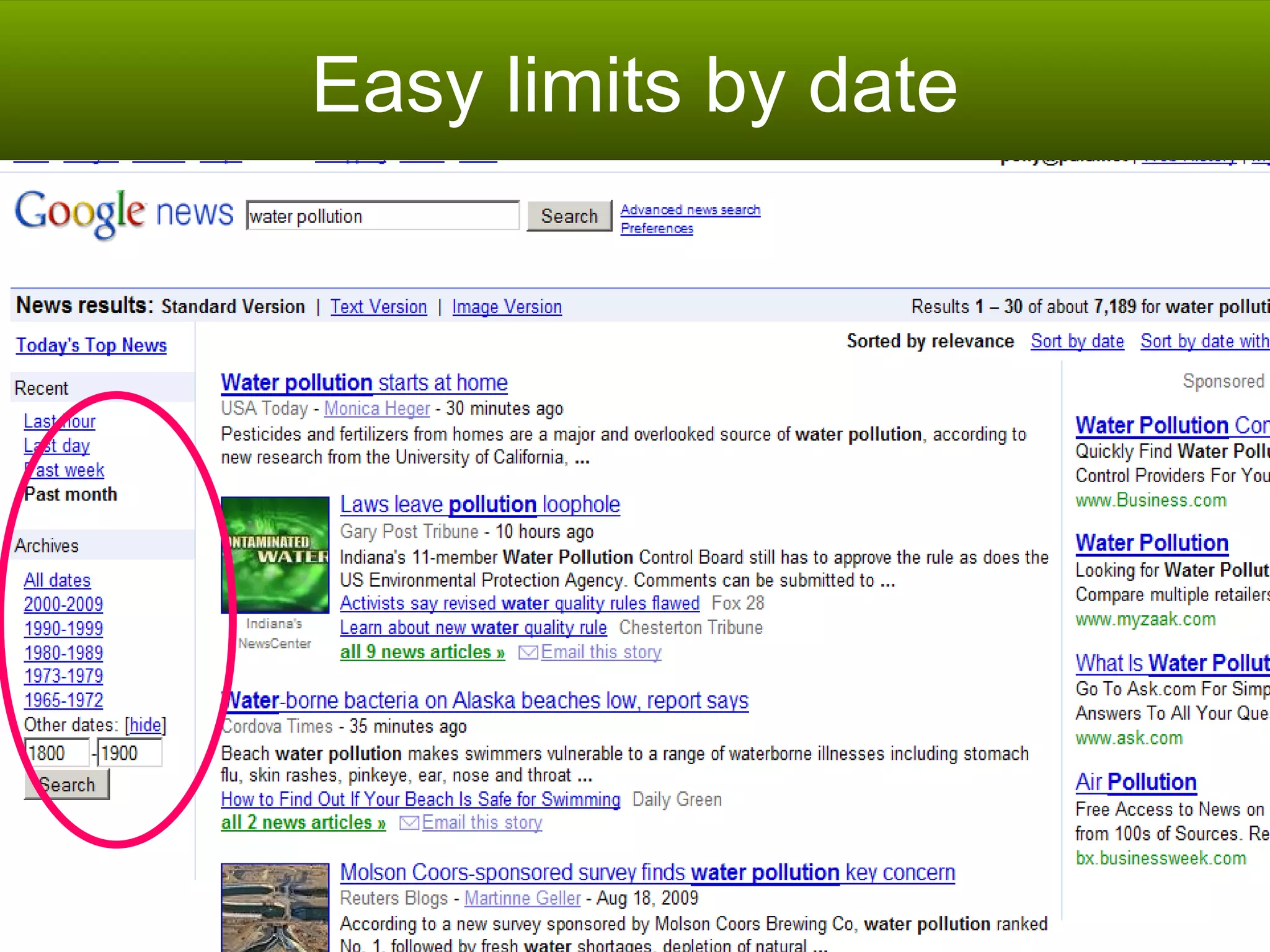
Task: Open How to Find Out If Your Beach Is Safe
Action: tap(420, 800)
